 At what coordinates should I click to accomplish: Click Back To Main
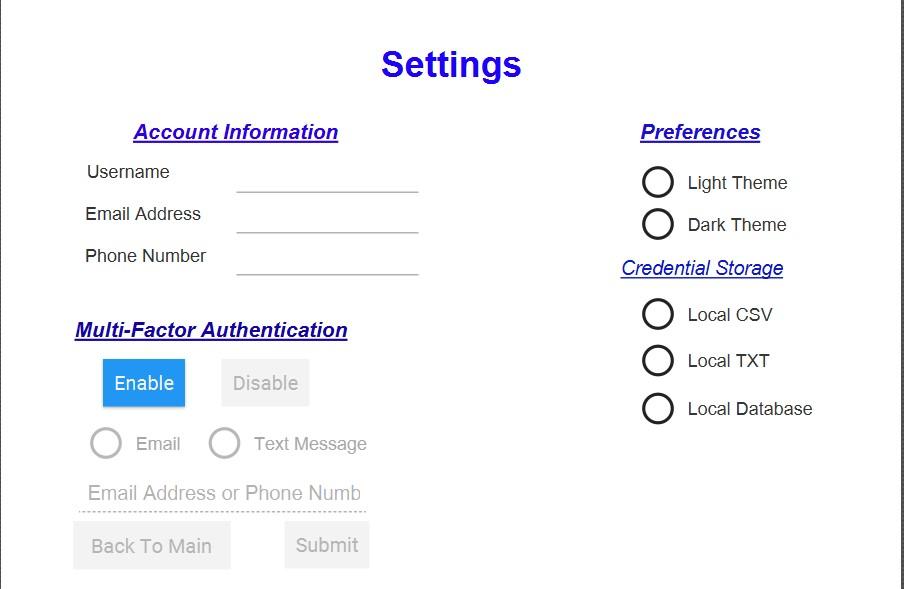[x=151, y=545]
